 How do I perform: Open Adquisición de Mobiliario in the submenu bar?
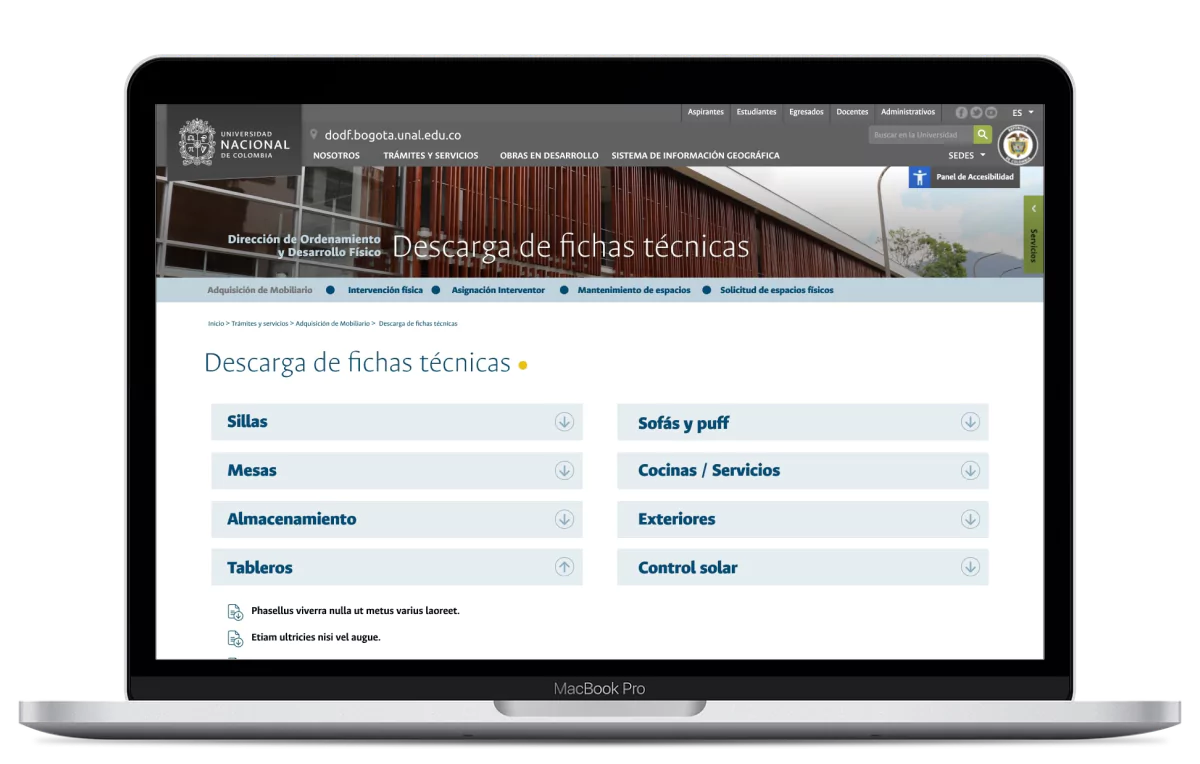coord(260,290)
